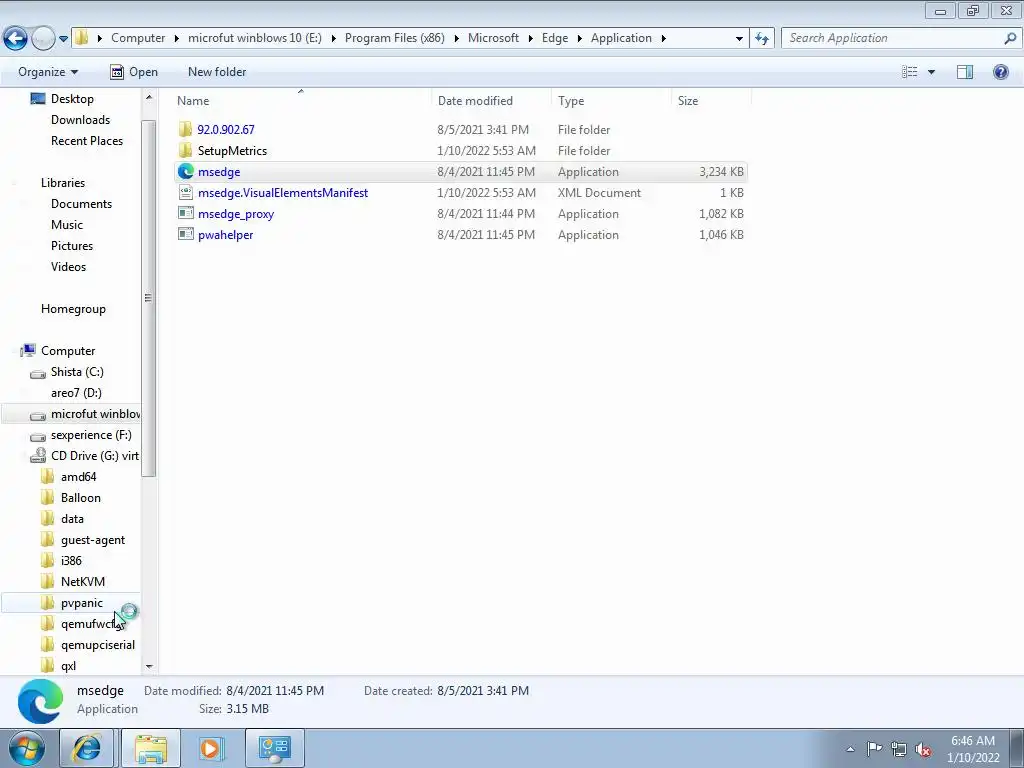Click the search magnifier icon
Viewport: 1024px width, 768px height.
1010,38
